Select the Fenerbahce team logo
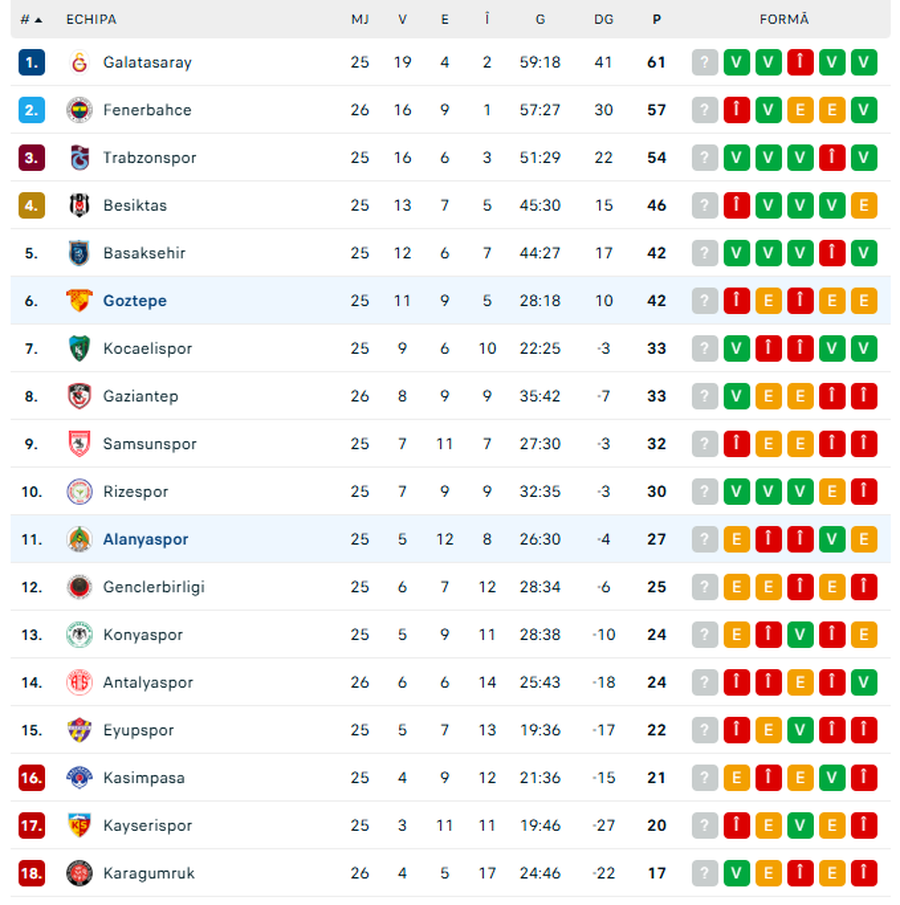Screen dimensions: 900x905 pyautogui.click(x=80, y=110)
